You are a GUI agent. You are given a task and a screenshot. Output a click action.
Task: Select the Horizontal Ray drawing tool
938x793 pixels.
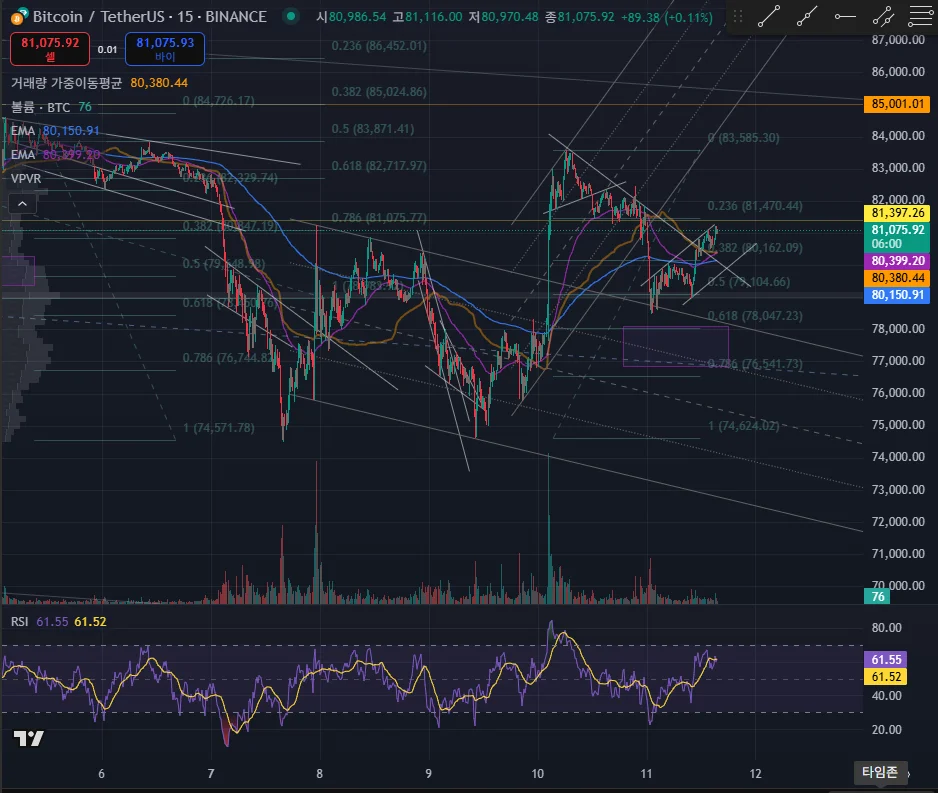(x=845, y=16)
